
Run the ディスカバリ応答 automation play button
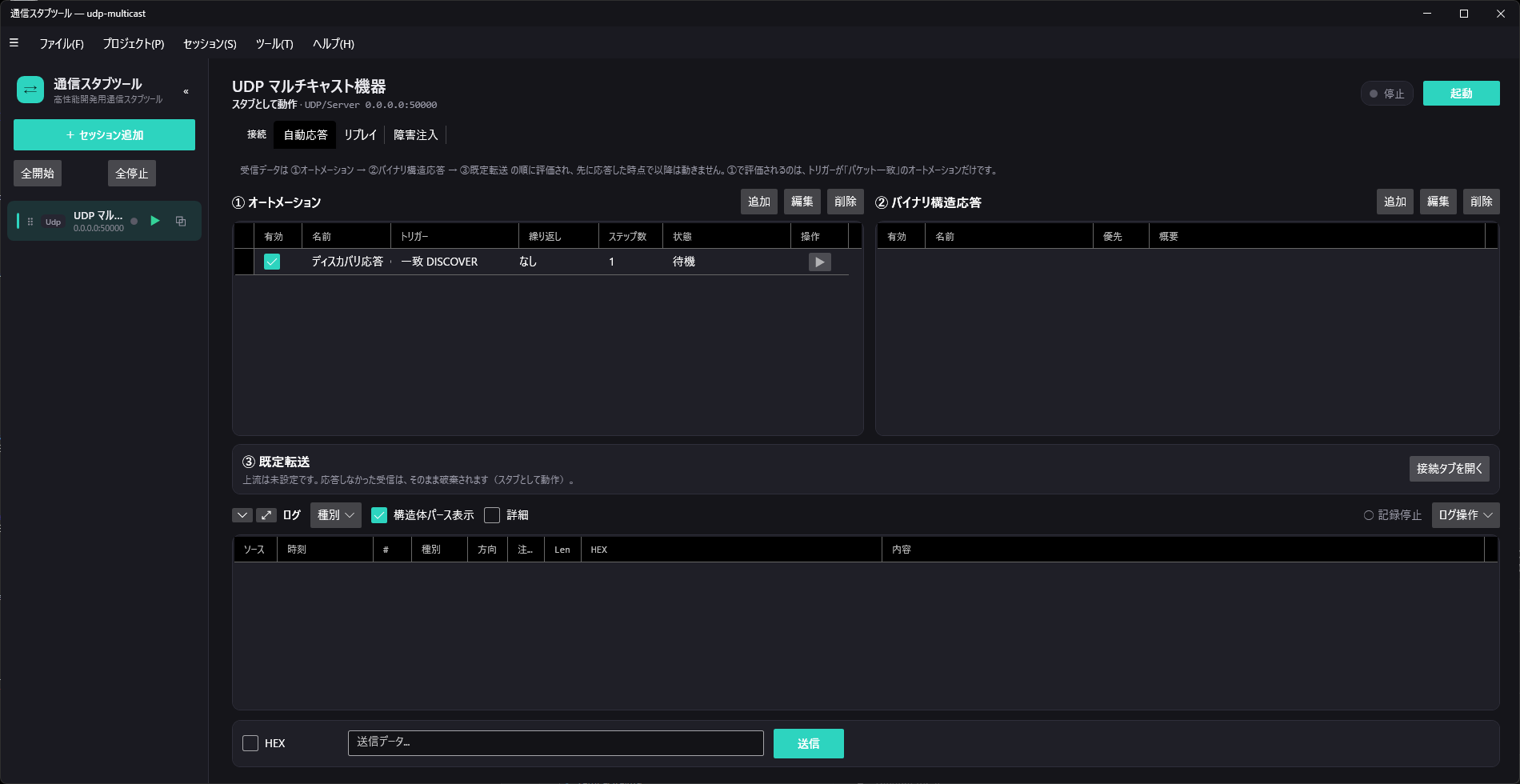point(820,262)
